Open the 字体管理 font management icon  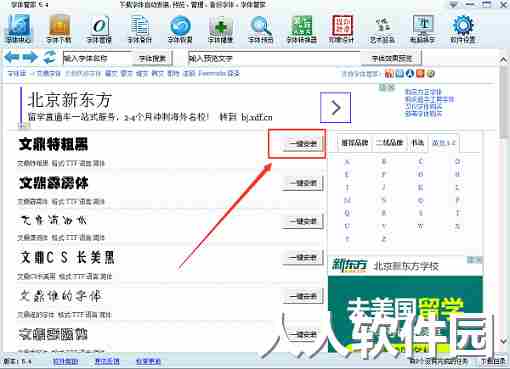point(99,29)
